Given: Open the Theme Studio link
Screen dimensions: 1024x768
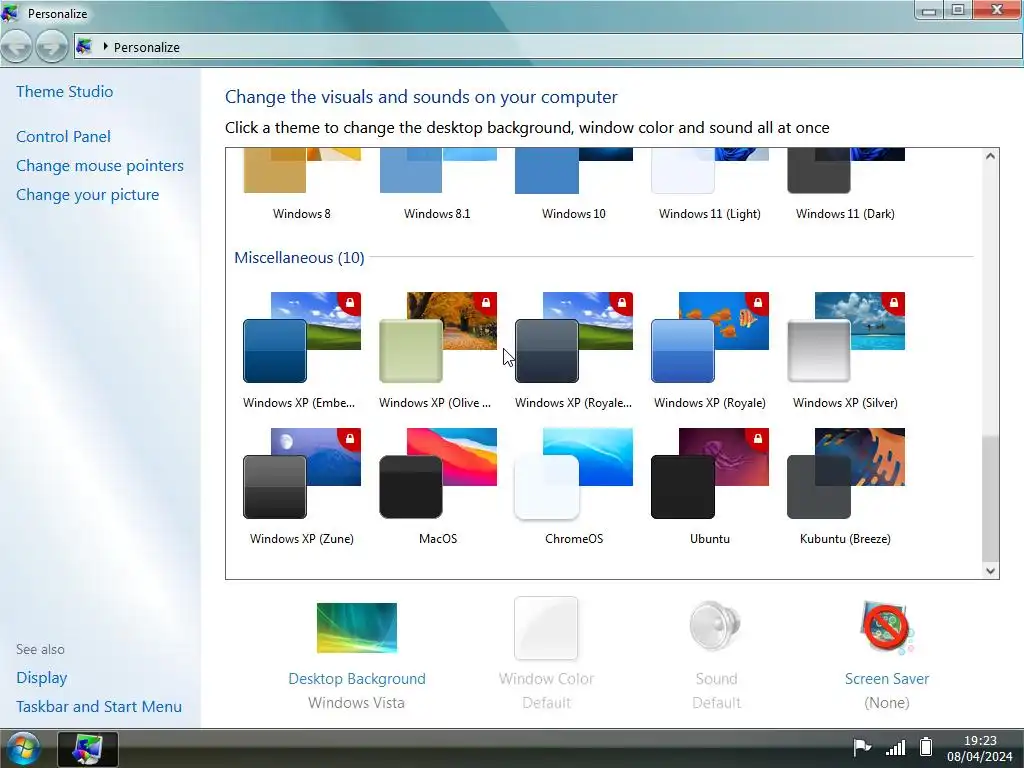Looking at the screenshot, I should pos(65,91).
